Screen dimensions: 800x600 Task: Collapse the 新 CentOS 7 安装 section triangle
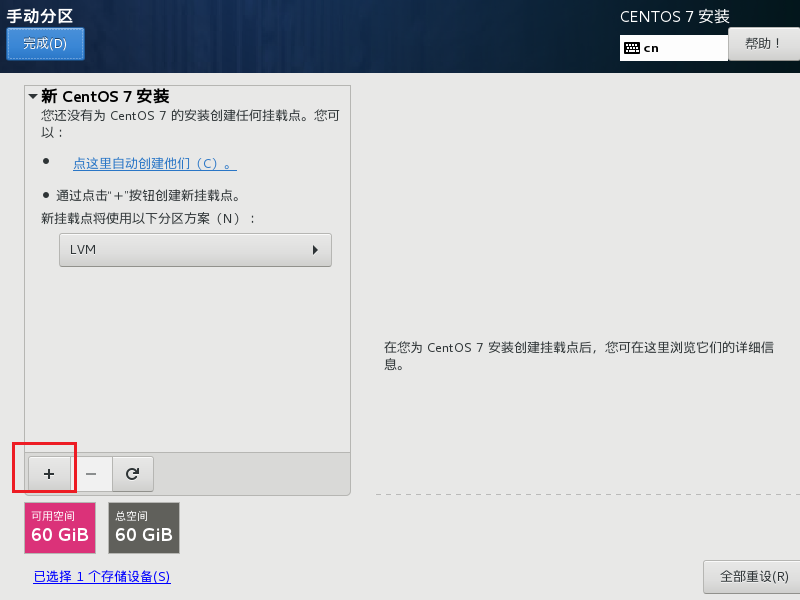33,96
